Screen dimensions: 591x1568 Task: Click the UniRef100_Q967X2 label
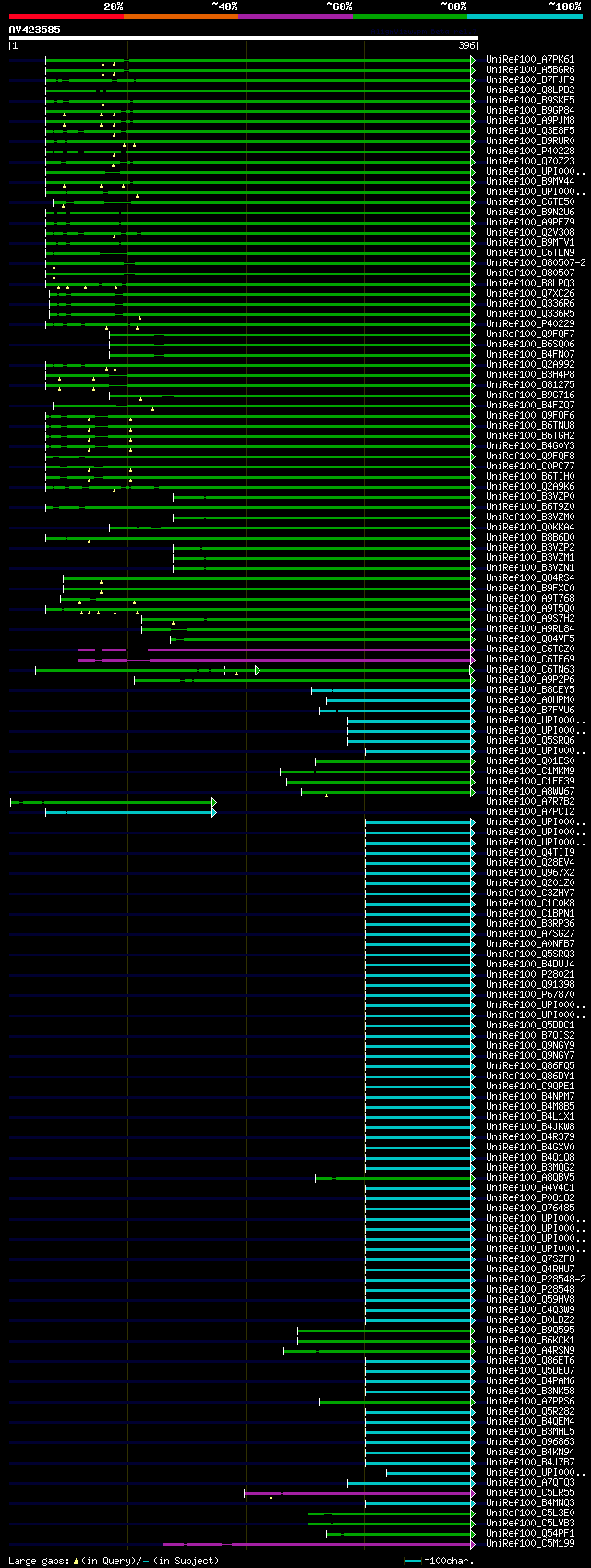click(530, 873)
